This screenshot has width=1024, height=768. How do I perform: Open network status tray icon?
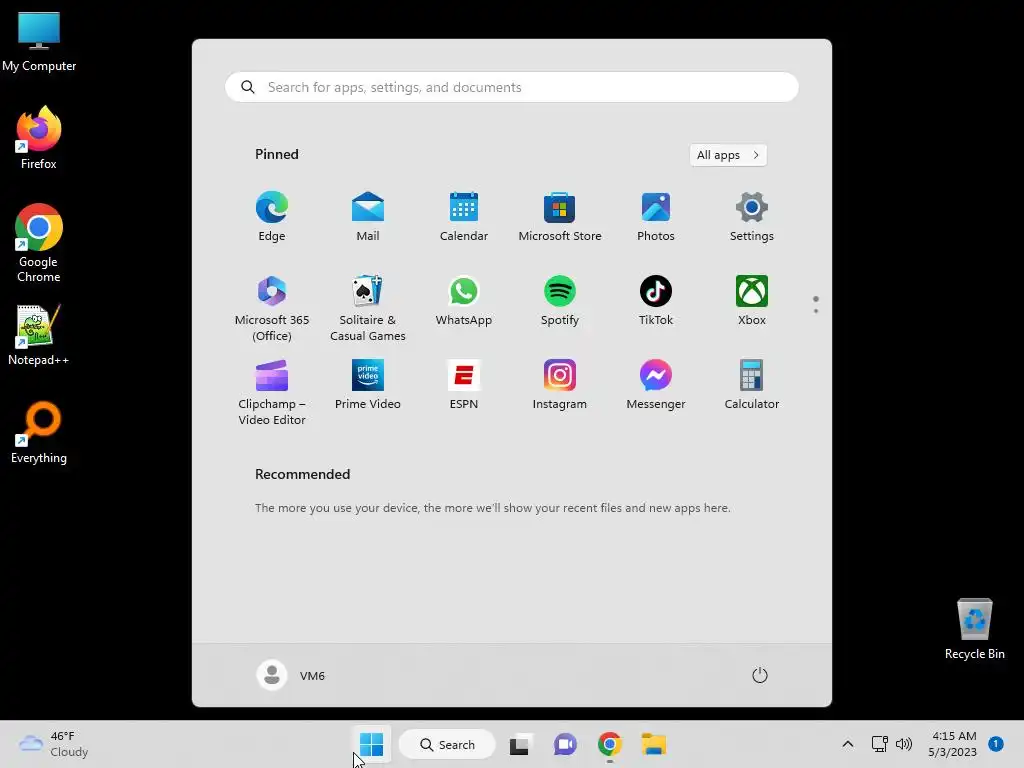click(880, 744)
